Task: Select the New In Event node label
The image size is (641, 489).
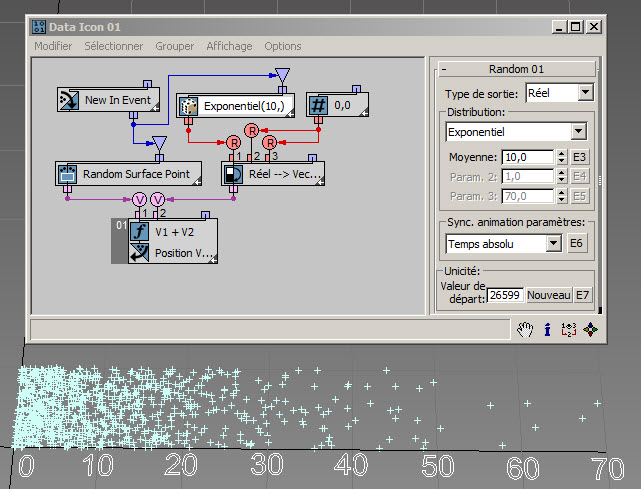Action: pos(118,100)
